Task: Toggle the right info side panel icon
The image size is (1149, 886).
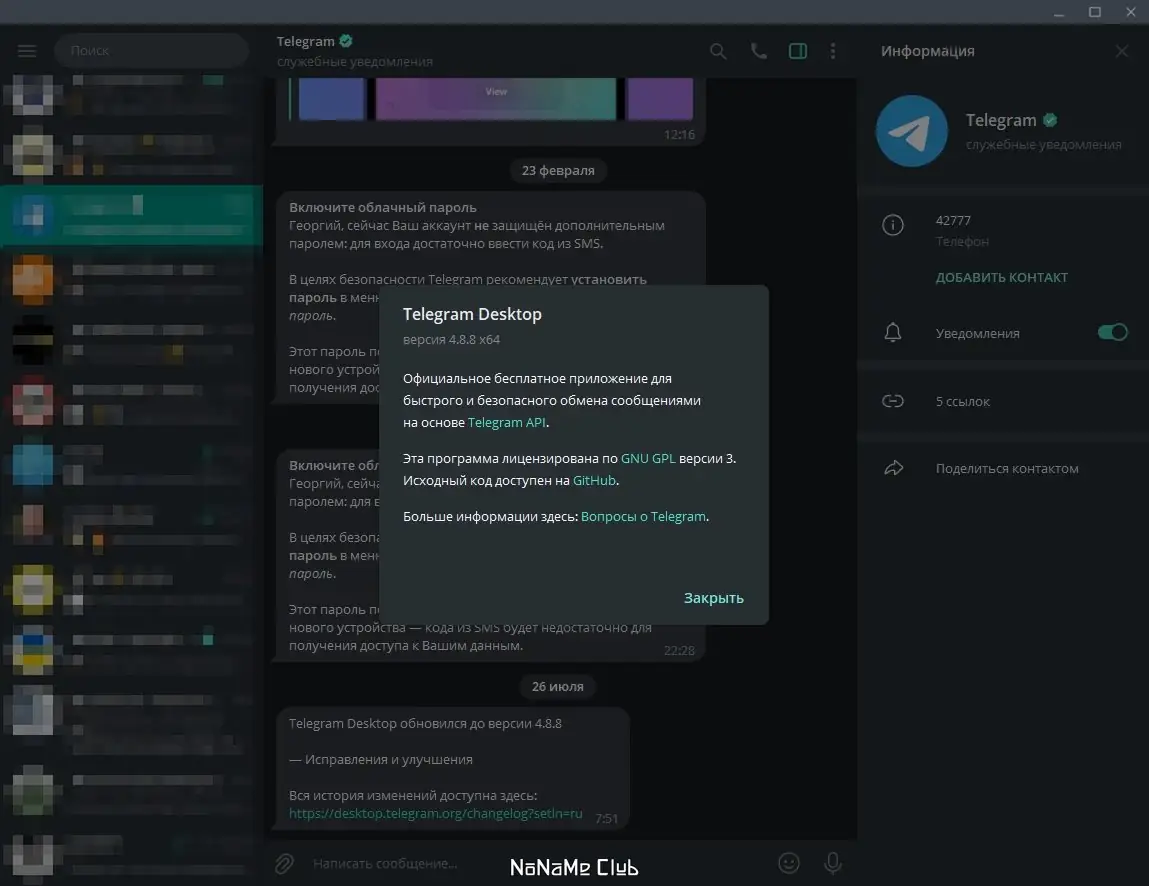Action: 798,51
